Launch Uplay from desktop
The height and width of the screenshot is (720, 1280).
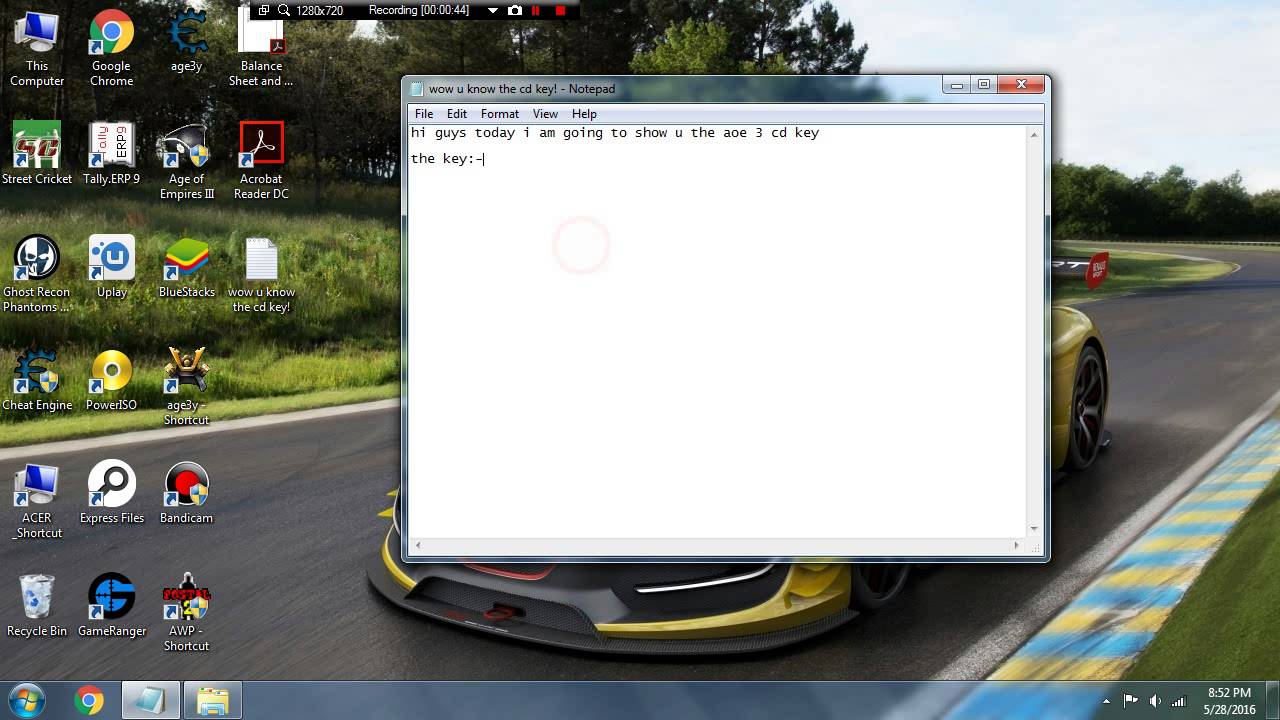[x=111, y=267]
